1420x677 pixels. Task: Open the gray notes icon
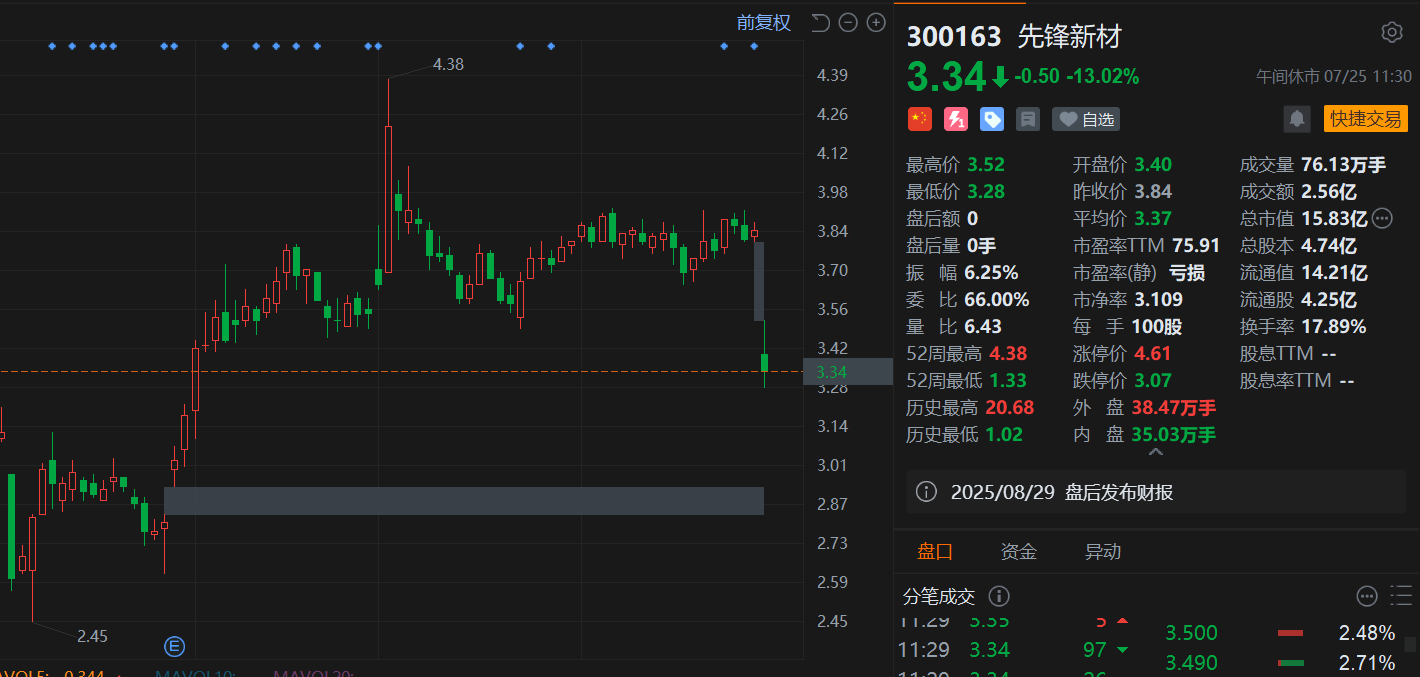[1027, 119]
